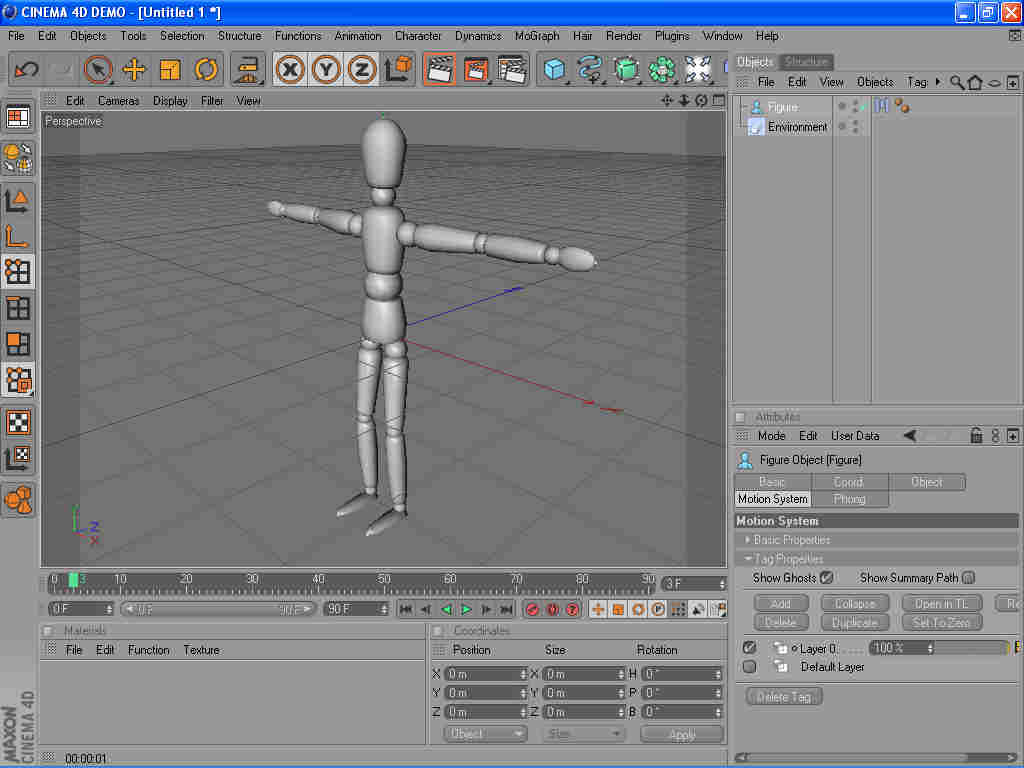Select the Texture Axis tool
Screen dimensions: 1024x768
pyautogui.click(x=18, y=458)
